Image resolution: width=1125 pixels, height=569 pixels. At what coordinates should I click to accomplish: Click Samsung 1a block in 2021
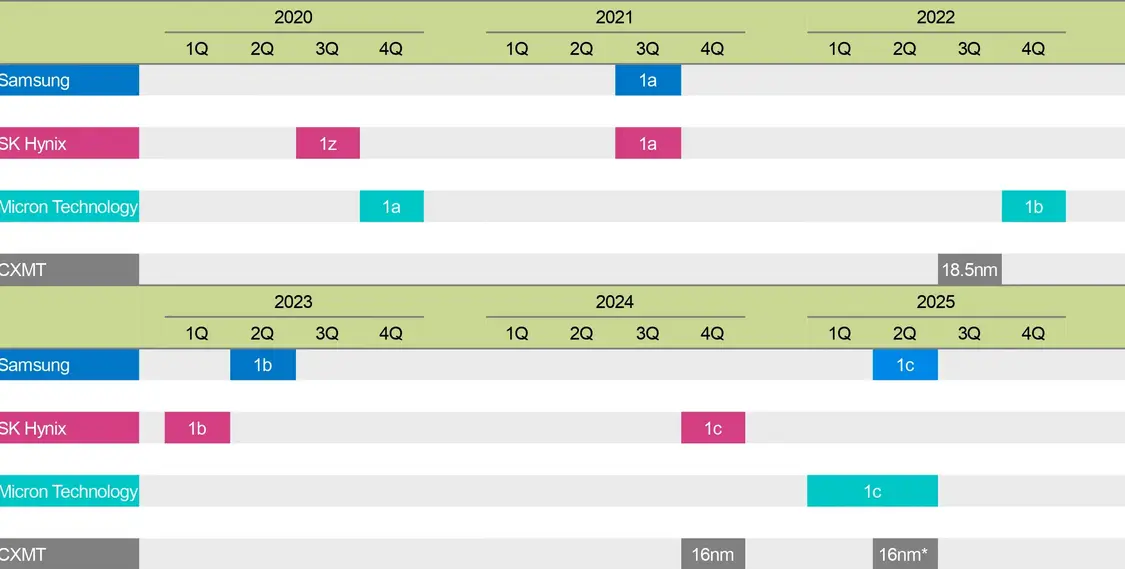pyautogui.click(x=648, y=80)
